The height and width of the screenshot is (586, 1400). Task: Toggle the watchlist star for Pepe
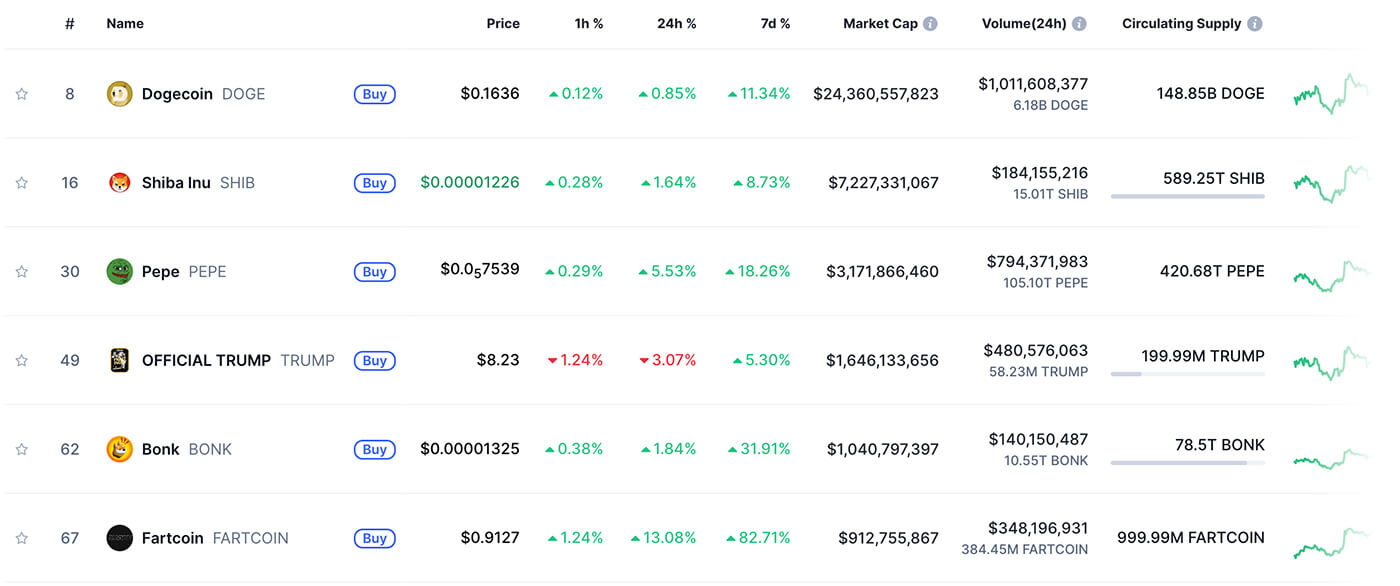coord(21,272)
